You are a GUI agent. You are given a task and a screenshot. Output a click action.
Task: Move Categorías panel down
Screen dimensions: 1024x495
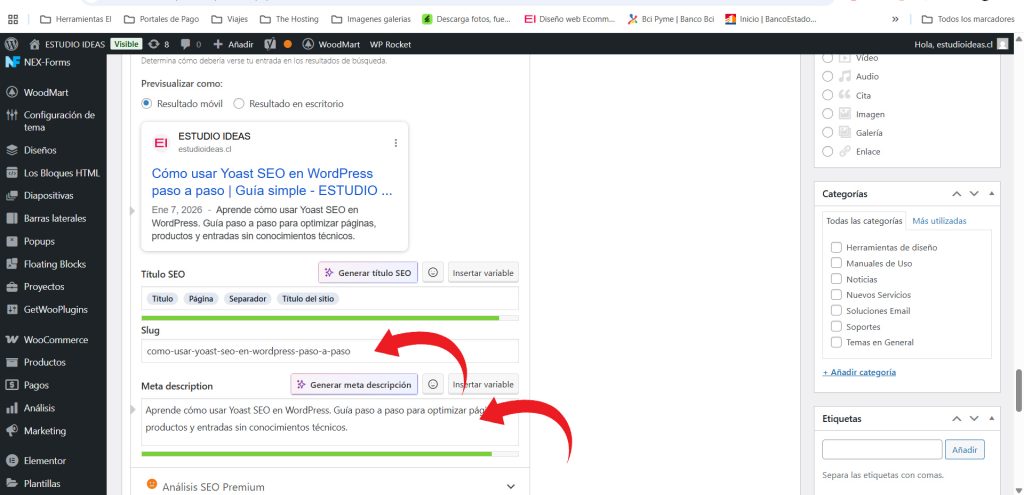[974, 194]
